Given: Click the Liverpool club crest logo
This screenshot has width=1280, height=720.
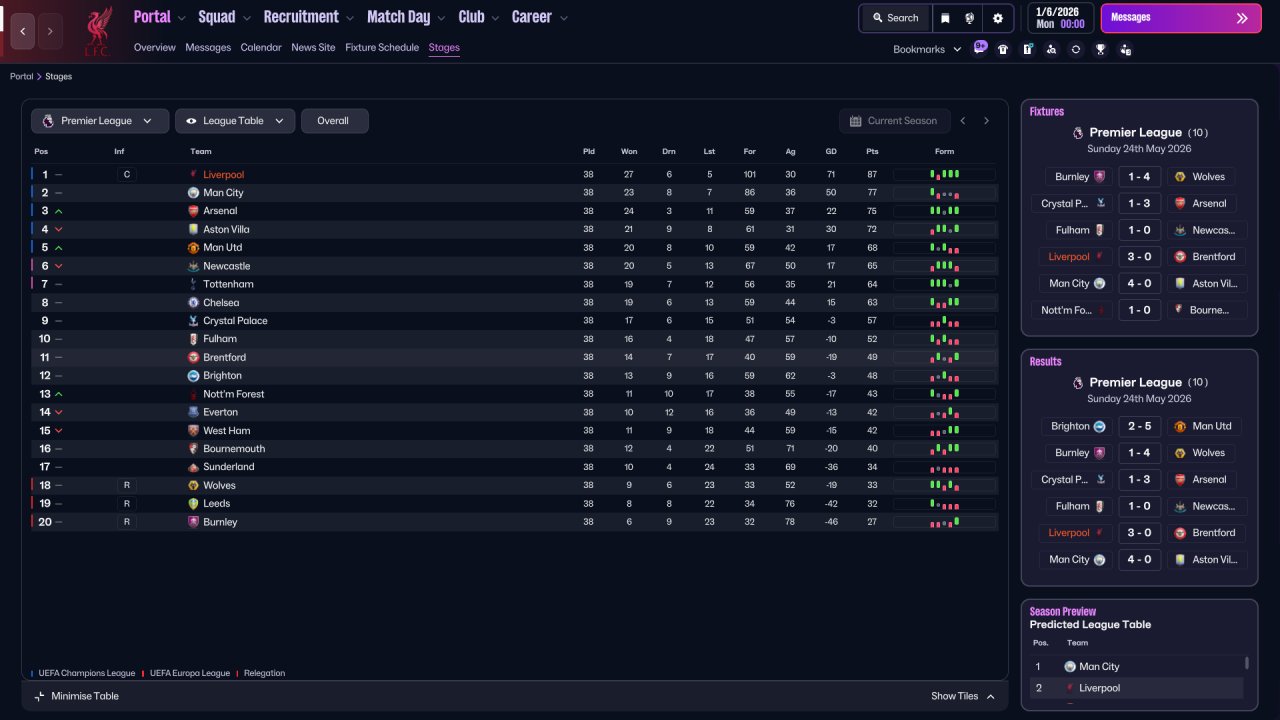Looking at the screenshot, I should [97, 31].
